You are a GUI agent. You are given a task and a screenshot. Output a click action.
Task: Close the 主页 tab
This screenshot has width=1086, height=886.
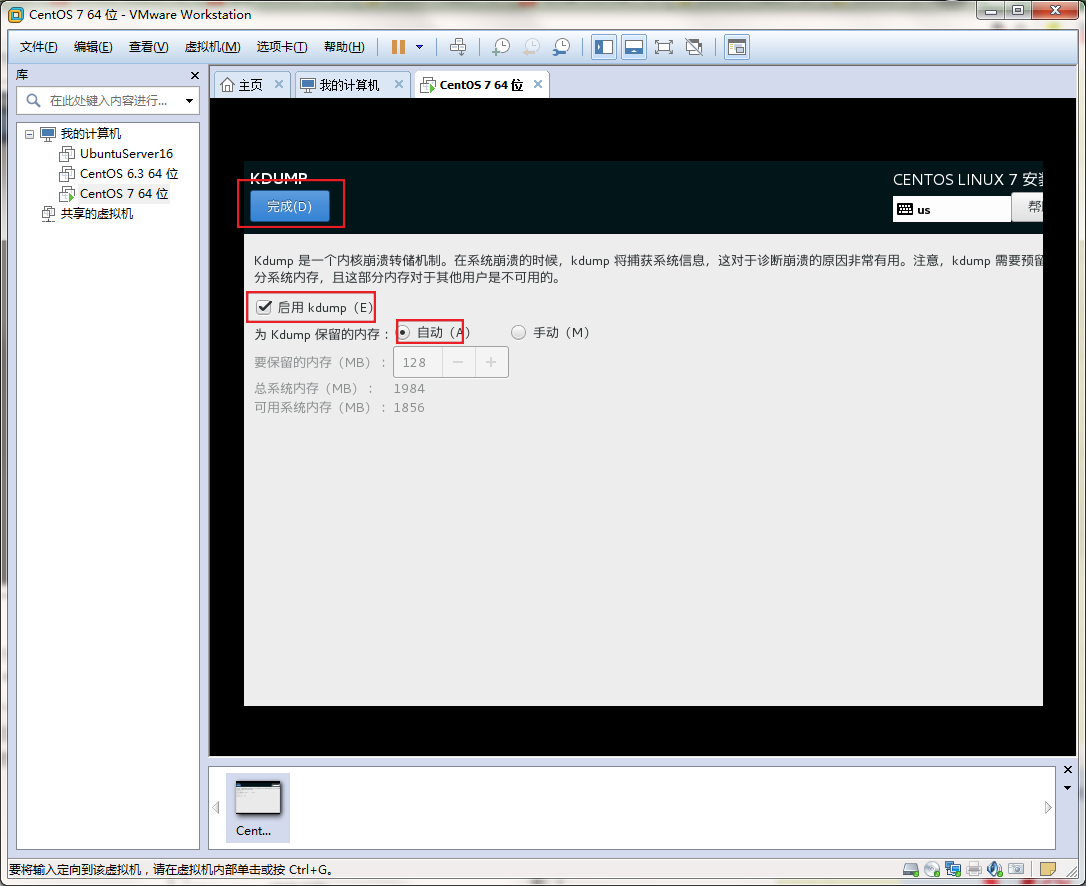[x=279, y=85]
